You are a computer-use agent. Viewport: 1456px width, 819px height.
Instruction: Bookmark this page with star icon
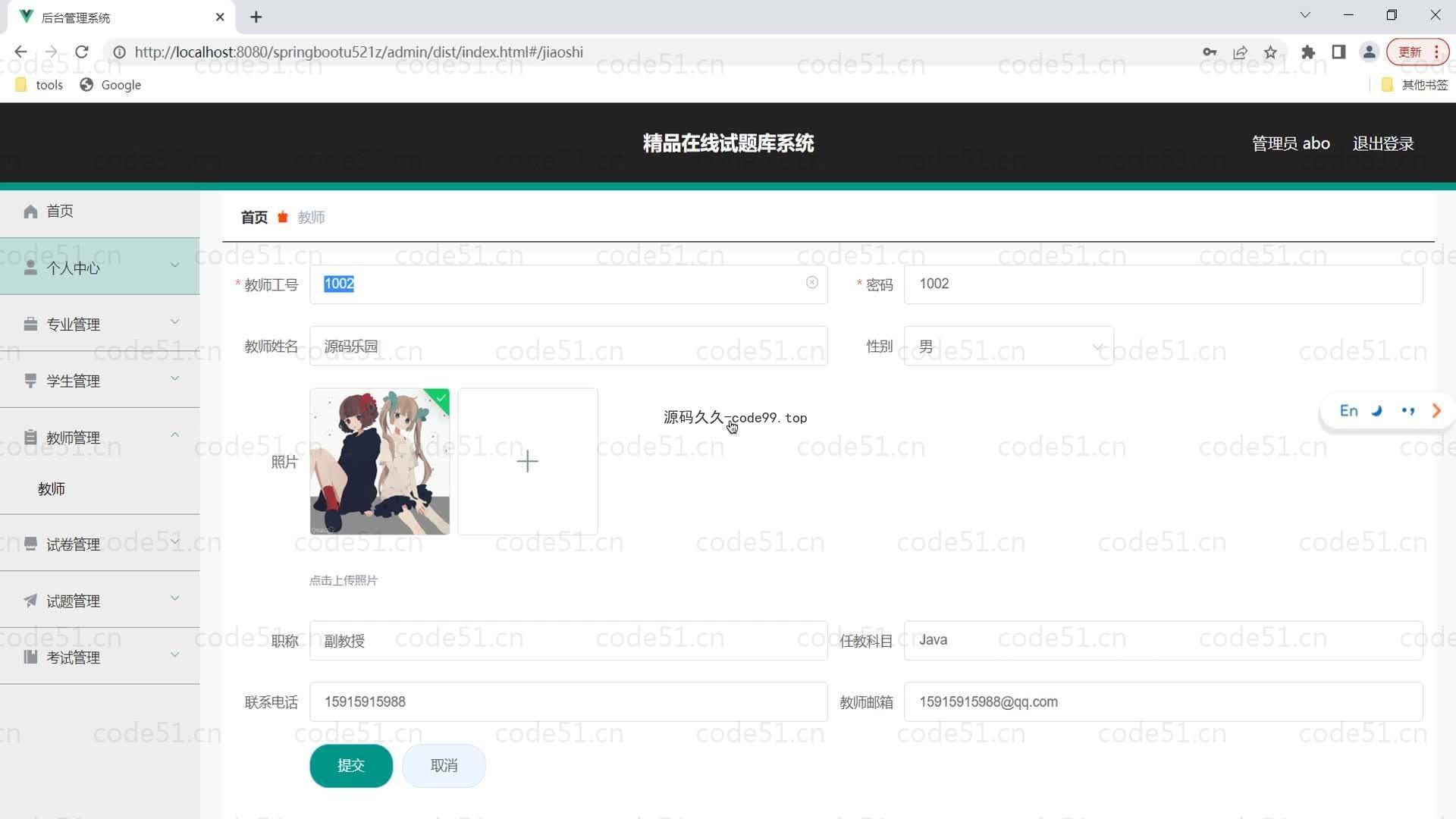pos(1270,52)
